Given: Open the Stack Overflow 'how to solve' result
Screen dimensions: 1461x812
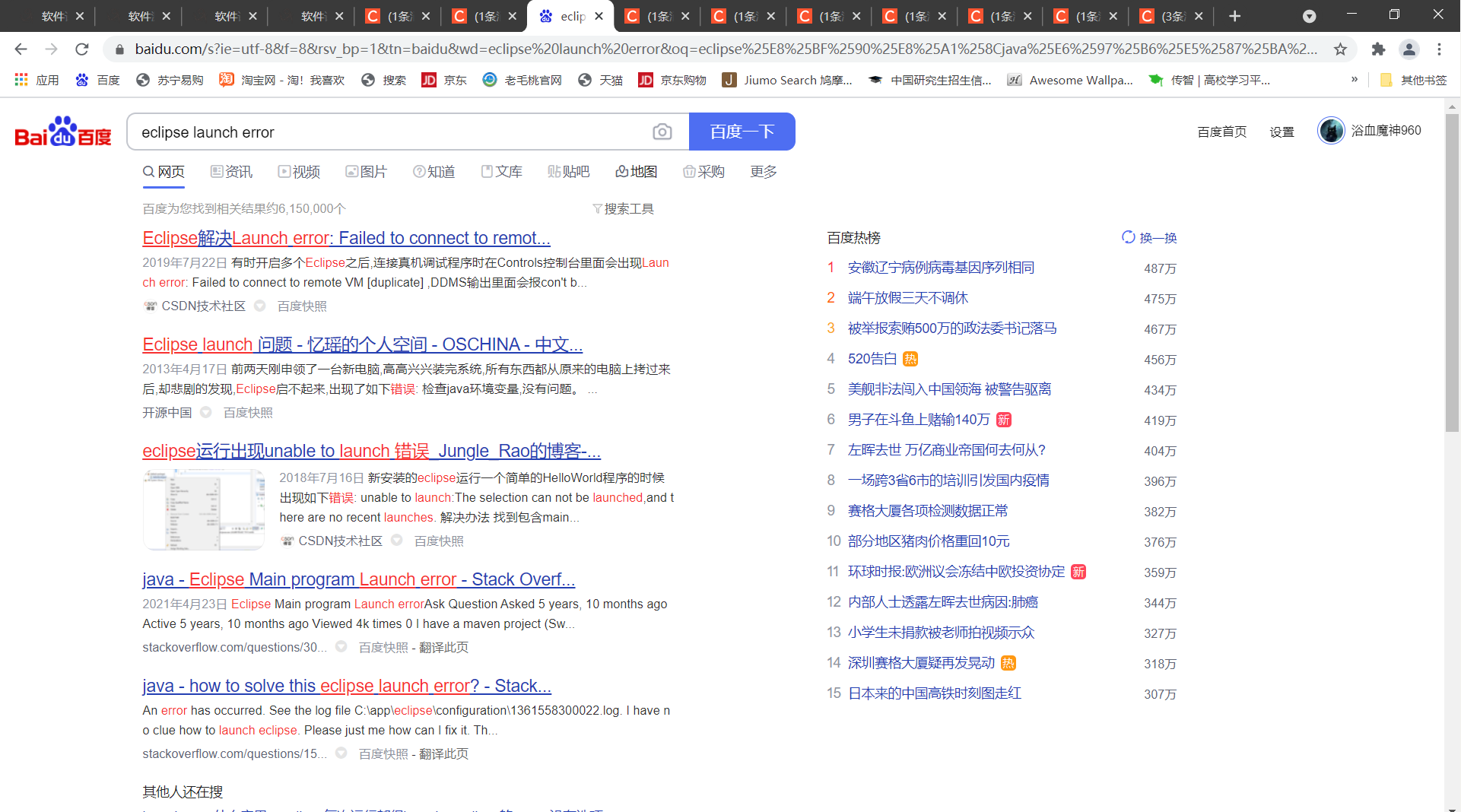Looking at the screenshot, I should point(346,686).
